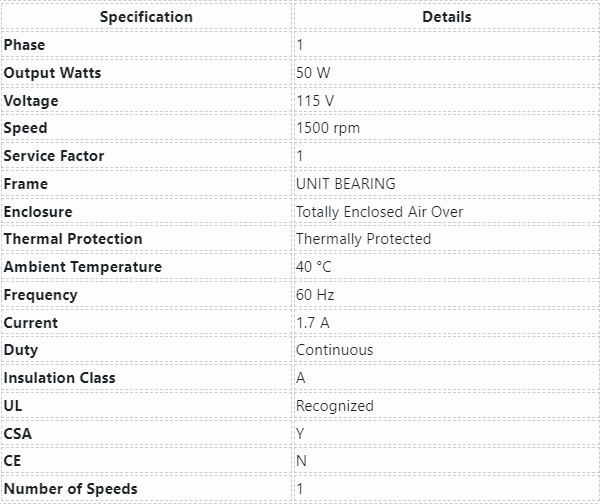
Task: Select the 50 W value cell
Action: (x=313, y=73)
